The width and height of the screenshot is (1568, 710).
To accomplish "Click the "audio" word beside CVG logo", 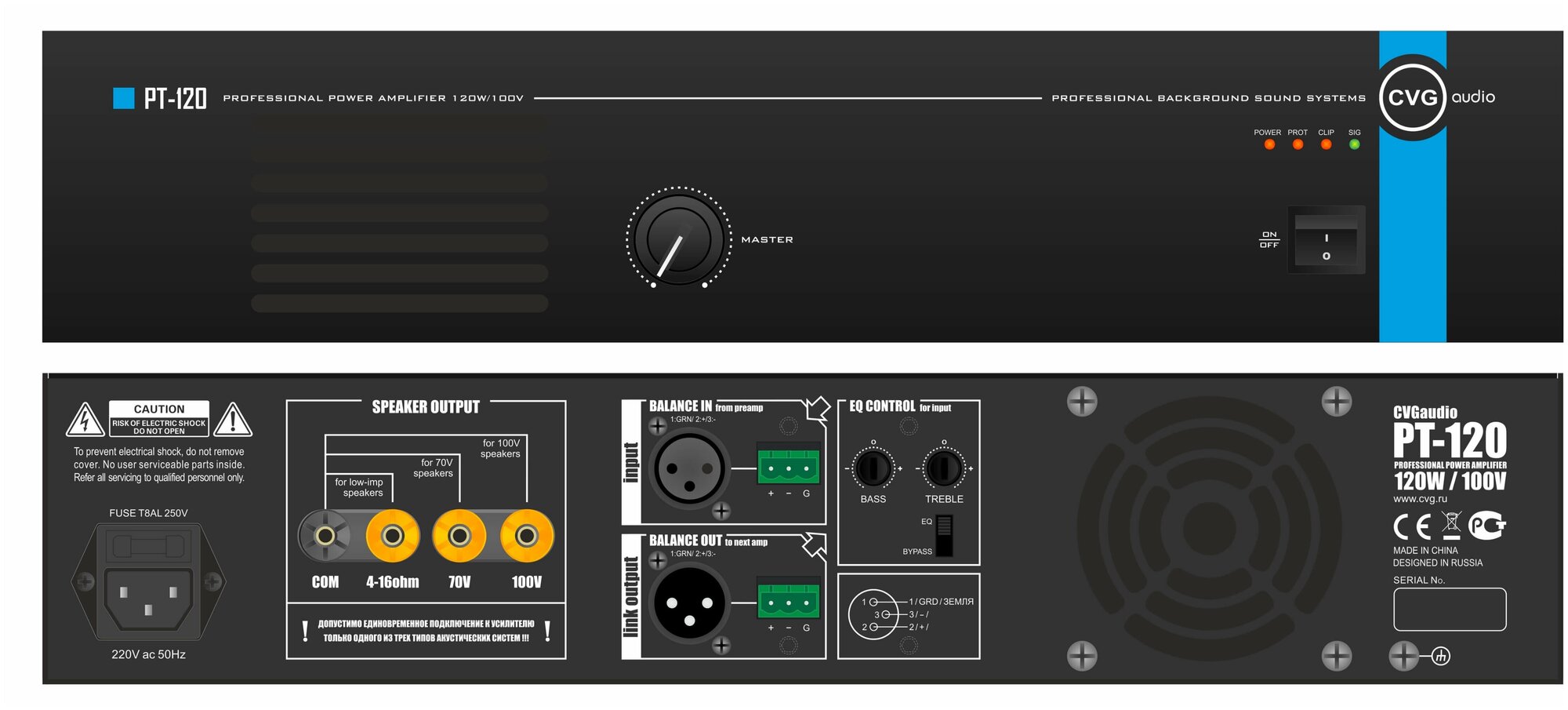I will (1473, 96).
